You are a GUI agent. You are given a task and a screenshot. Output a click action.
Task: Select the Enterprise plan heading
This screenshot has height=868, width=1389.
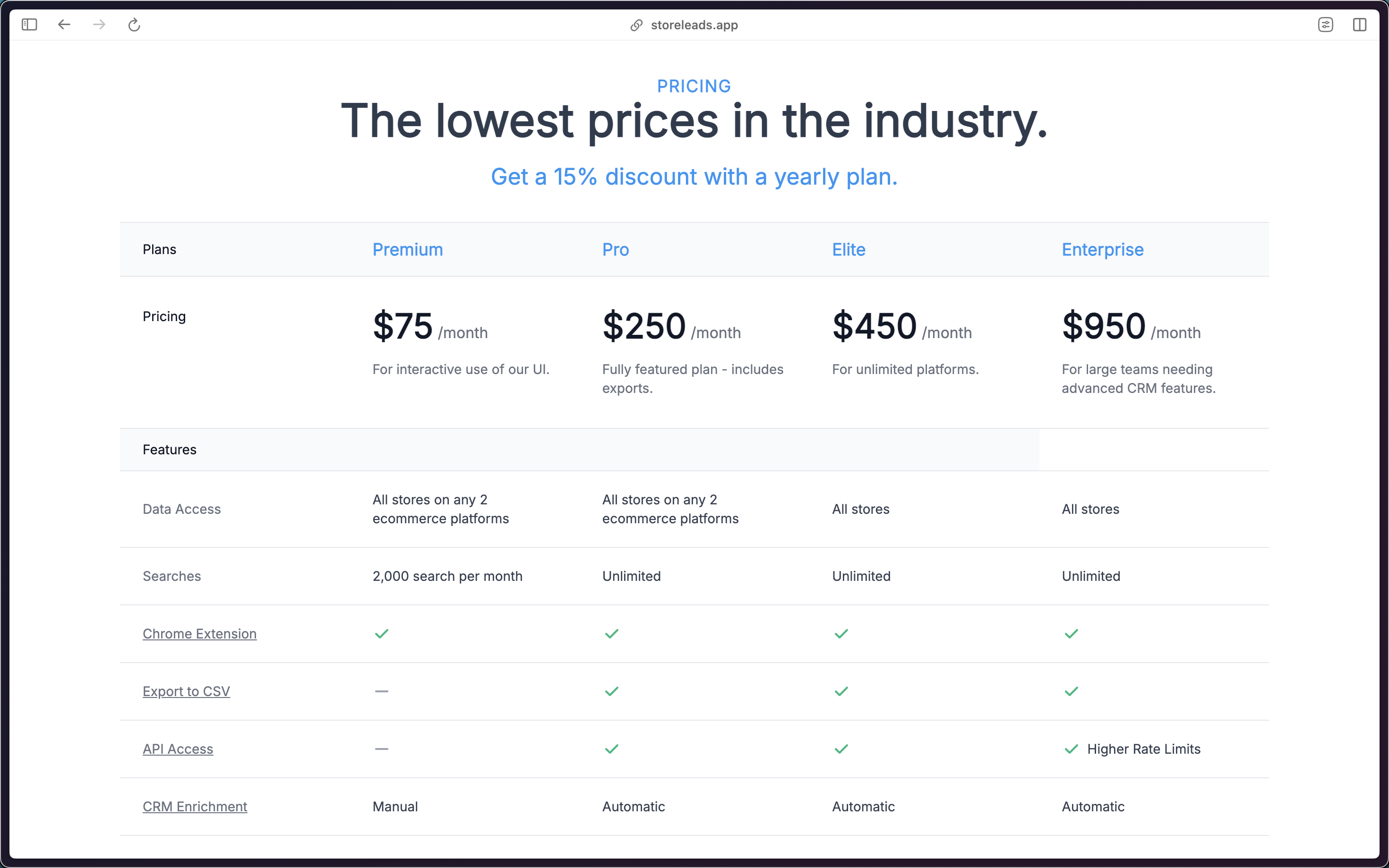[x=1103, y=250]
